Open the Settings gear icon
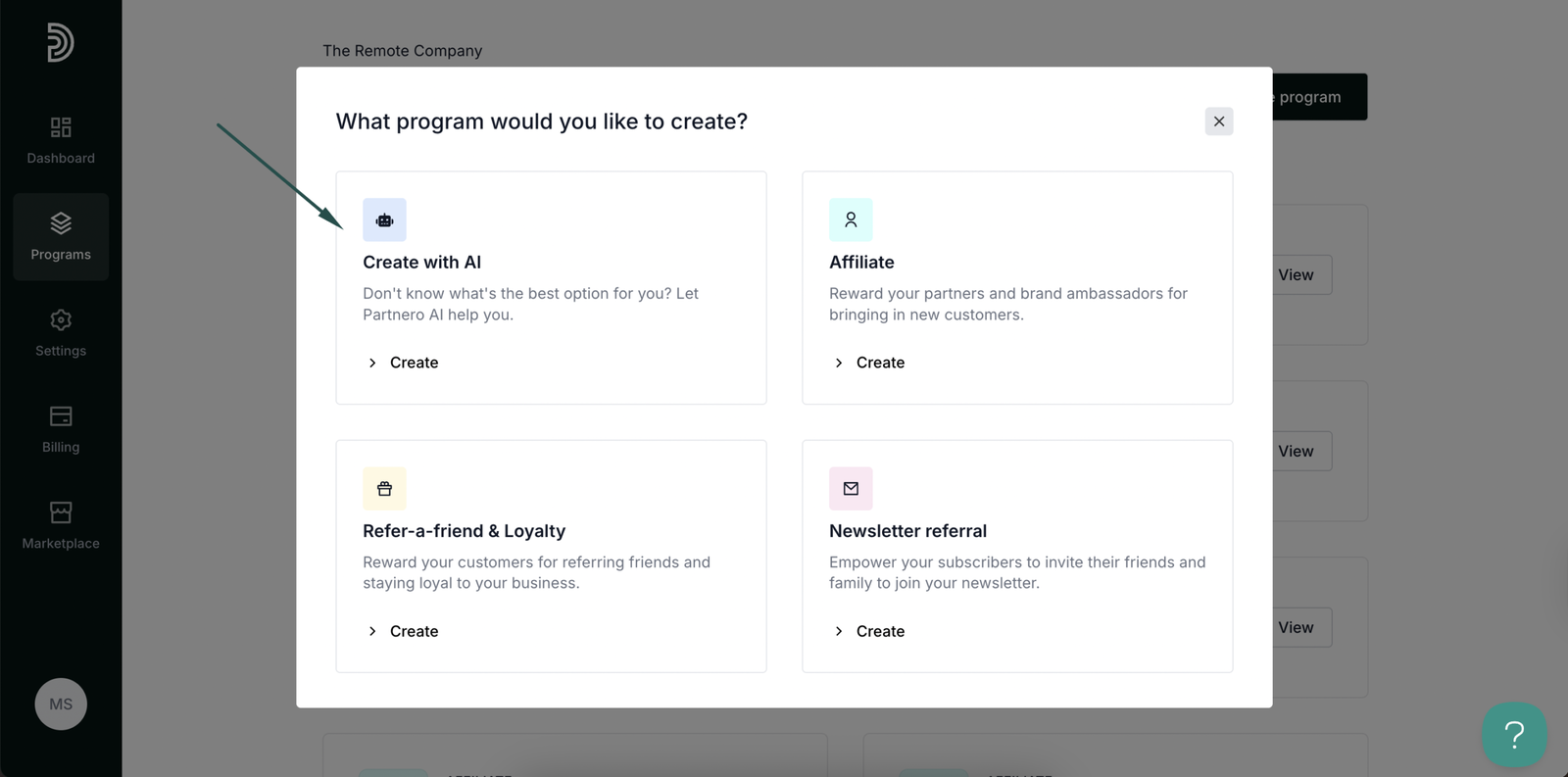1568x777 pixels. click(61, 320)
